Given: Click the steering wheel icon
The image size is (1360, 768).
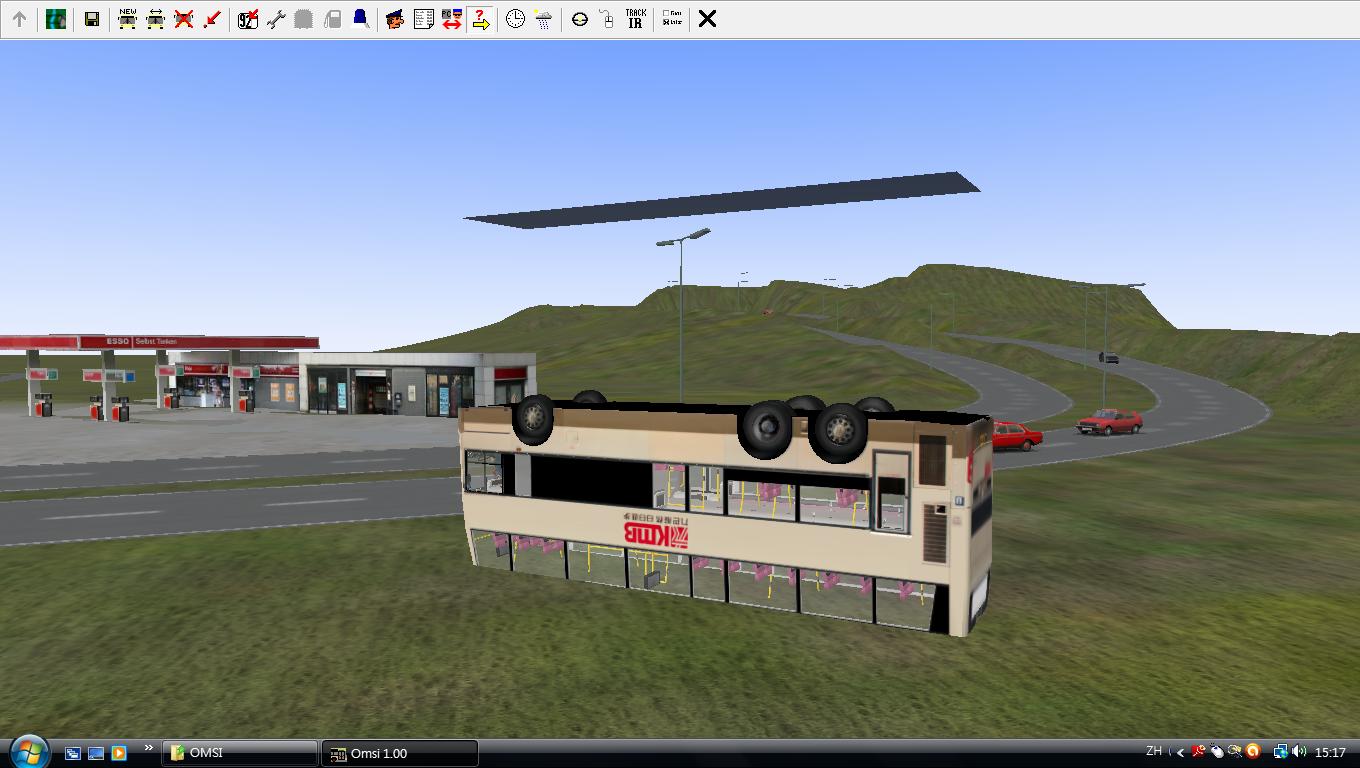Looking at the screenshot, I should click(x=579, y=19).
